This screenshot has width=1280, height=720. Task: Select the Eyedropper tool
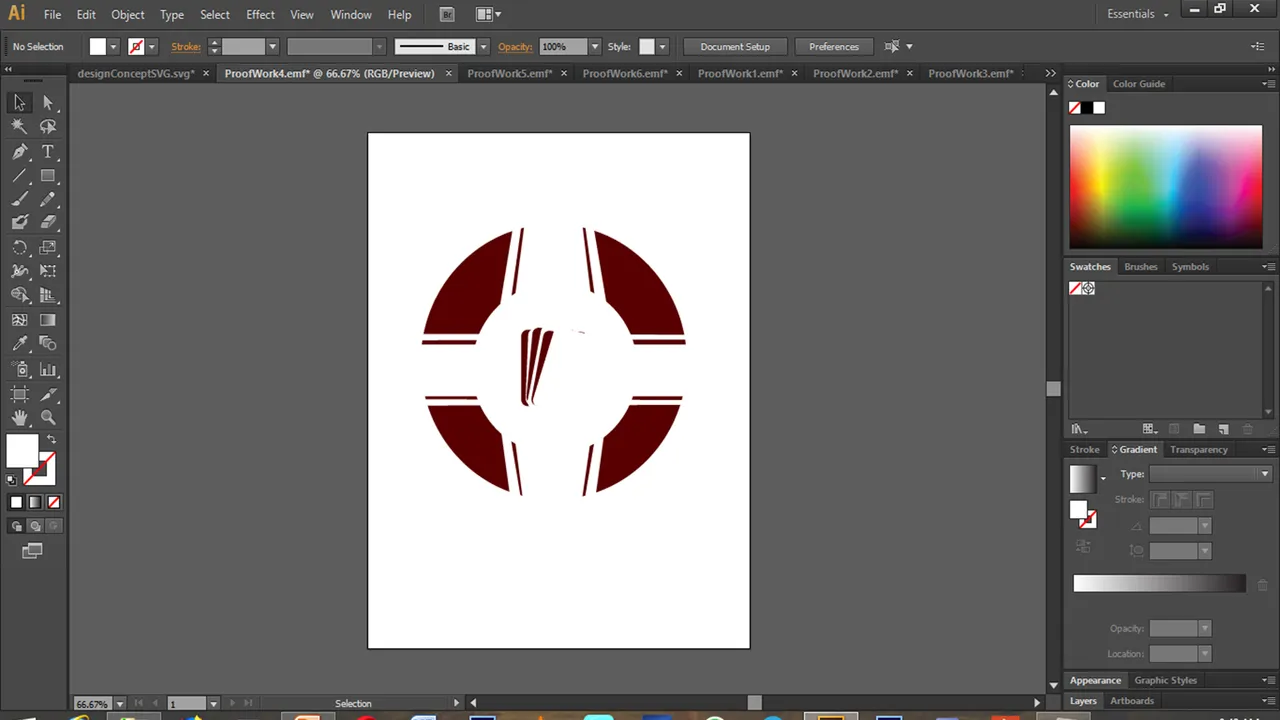[19, 344]
